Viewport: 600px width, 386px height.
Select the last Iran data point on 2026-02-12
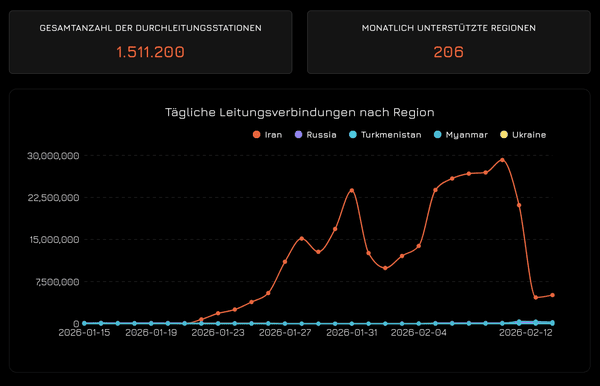click(552, 295)
